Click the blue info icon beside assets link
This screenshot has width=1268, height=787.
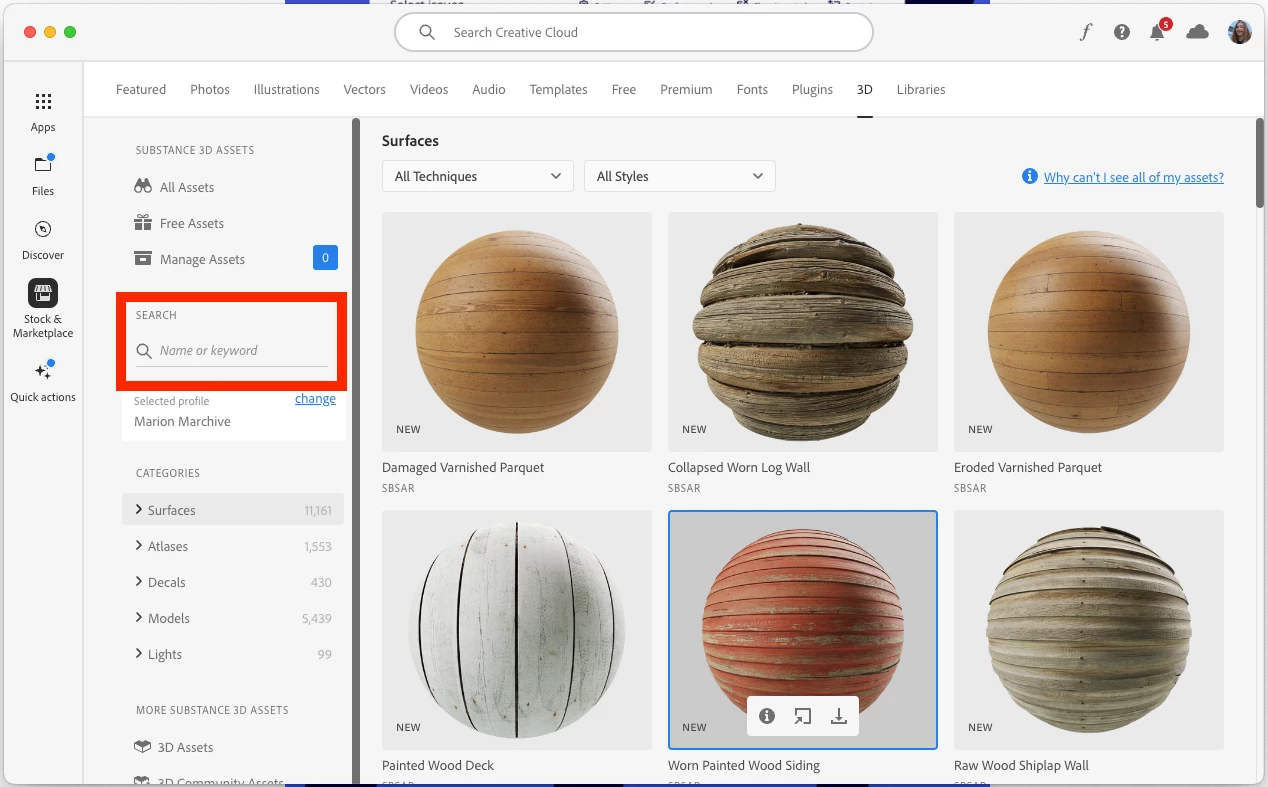pyautogui.click(x=1030, y=176)
